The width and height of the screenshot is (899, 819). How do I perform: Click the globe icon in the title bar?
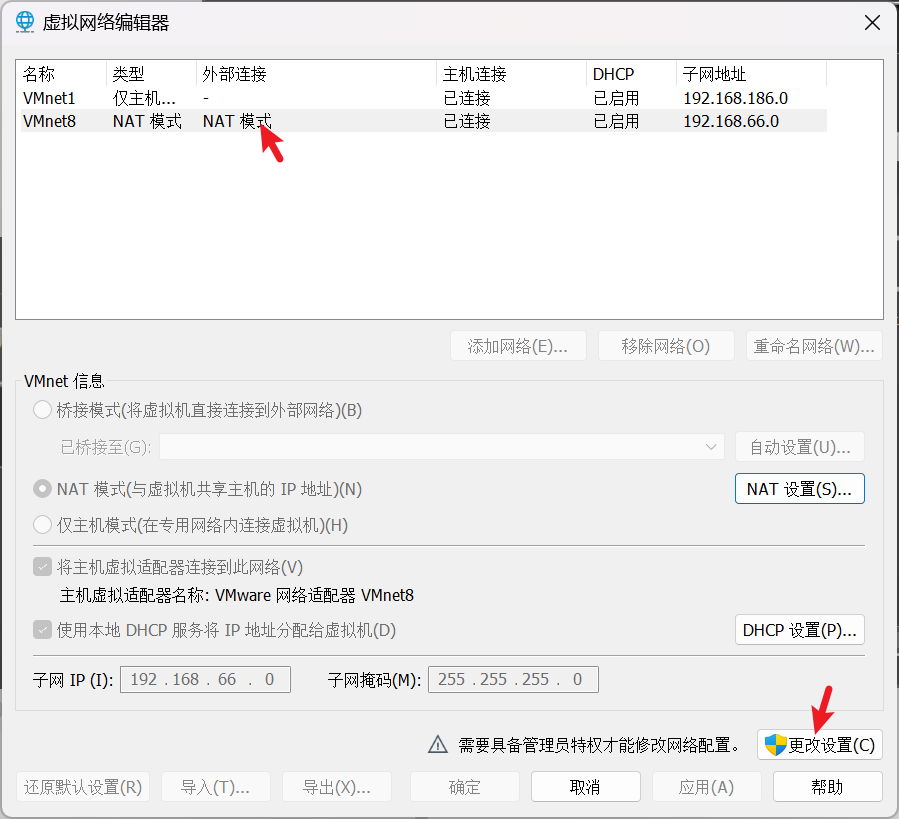[x=25, y=22]
